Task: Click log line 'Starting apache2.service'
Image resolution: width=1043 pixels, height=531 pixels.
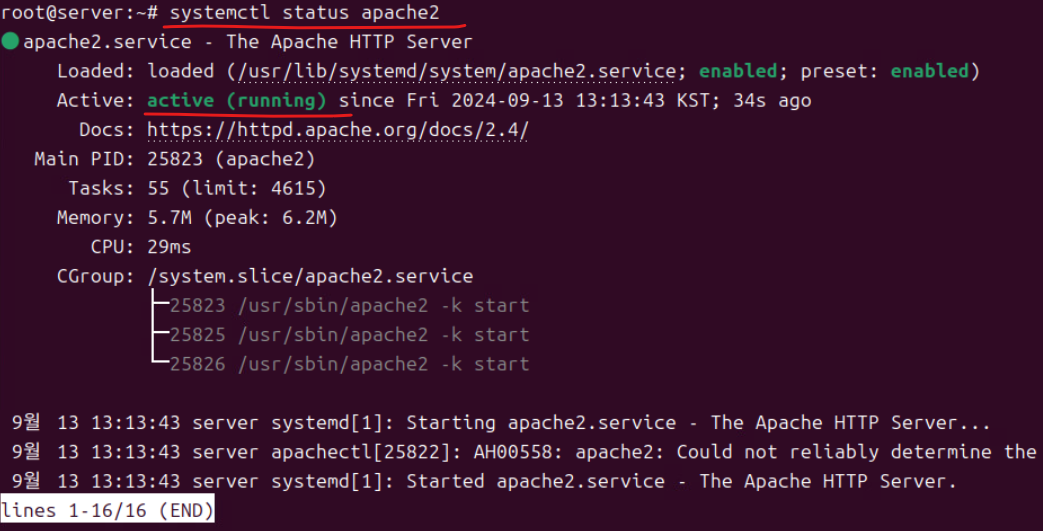Action: pyautogui.click(x=501, y=423)
